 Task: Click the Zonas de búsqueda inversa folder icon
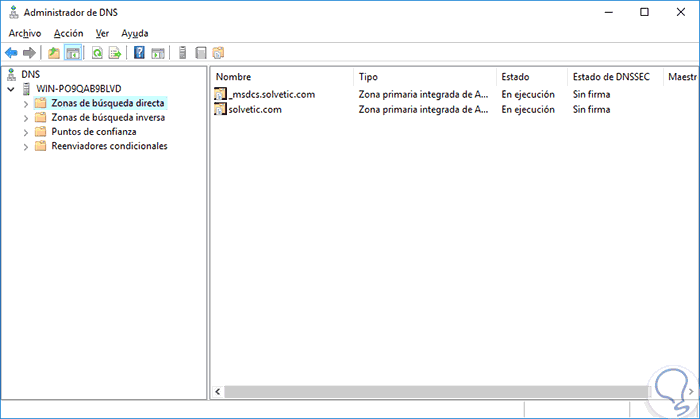pos(41,117)
